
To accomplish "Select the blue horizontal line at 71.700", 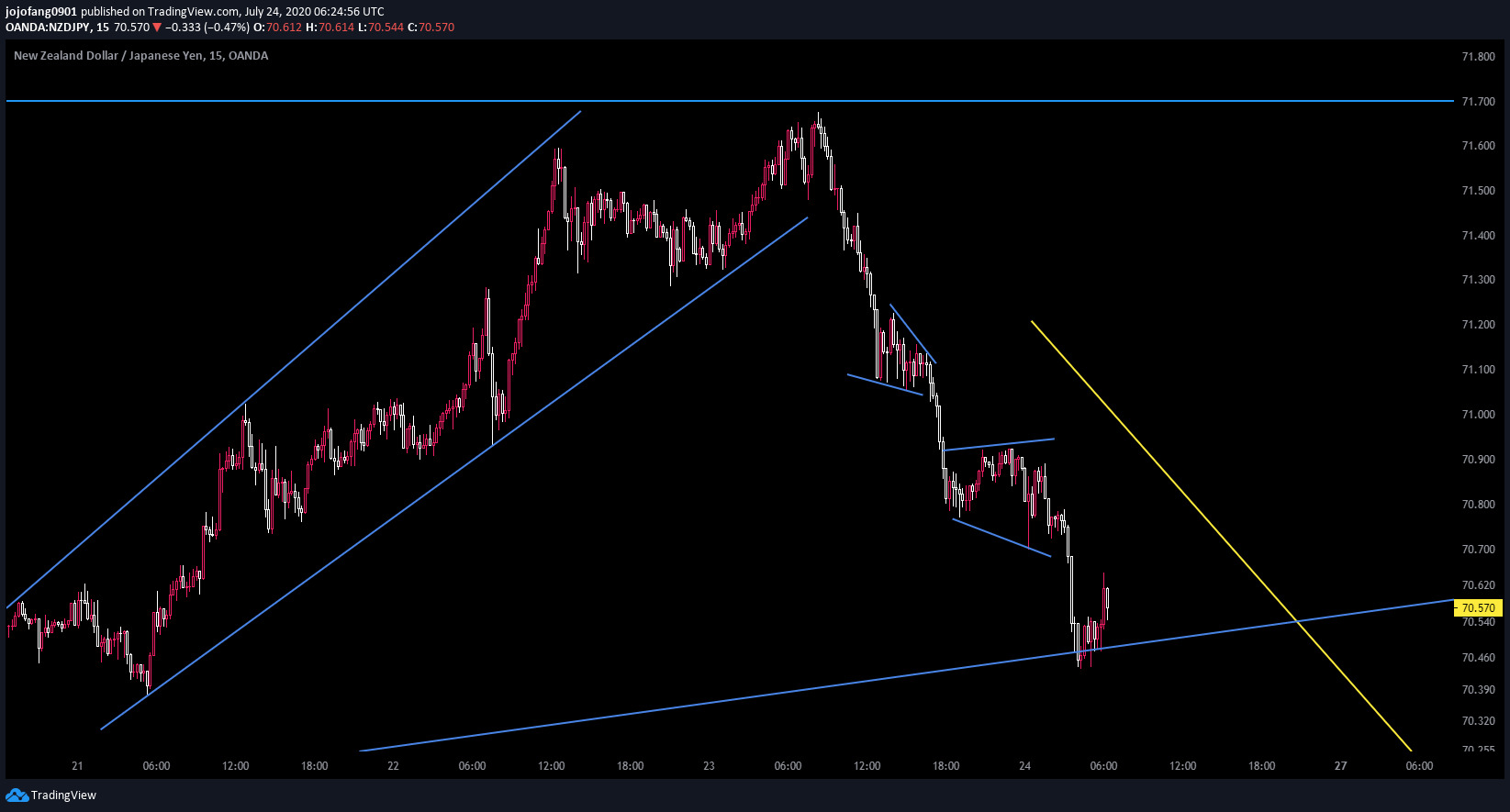I will [x=730, y=101].
